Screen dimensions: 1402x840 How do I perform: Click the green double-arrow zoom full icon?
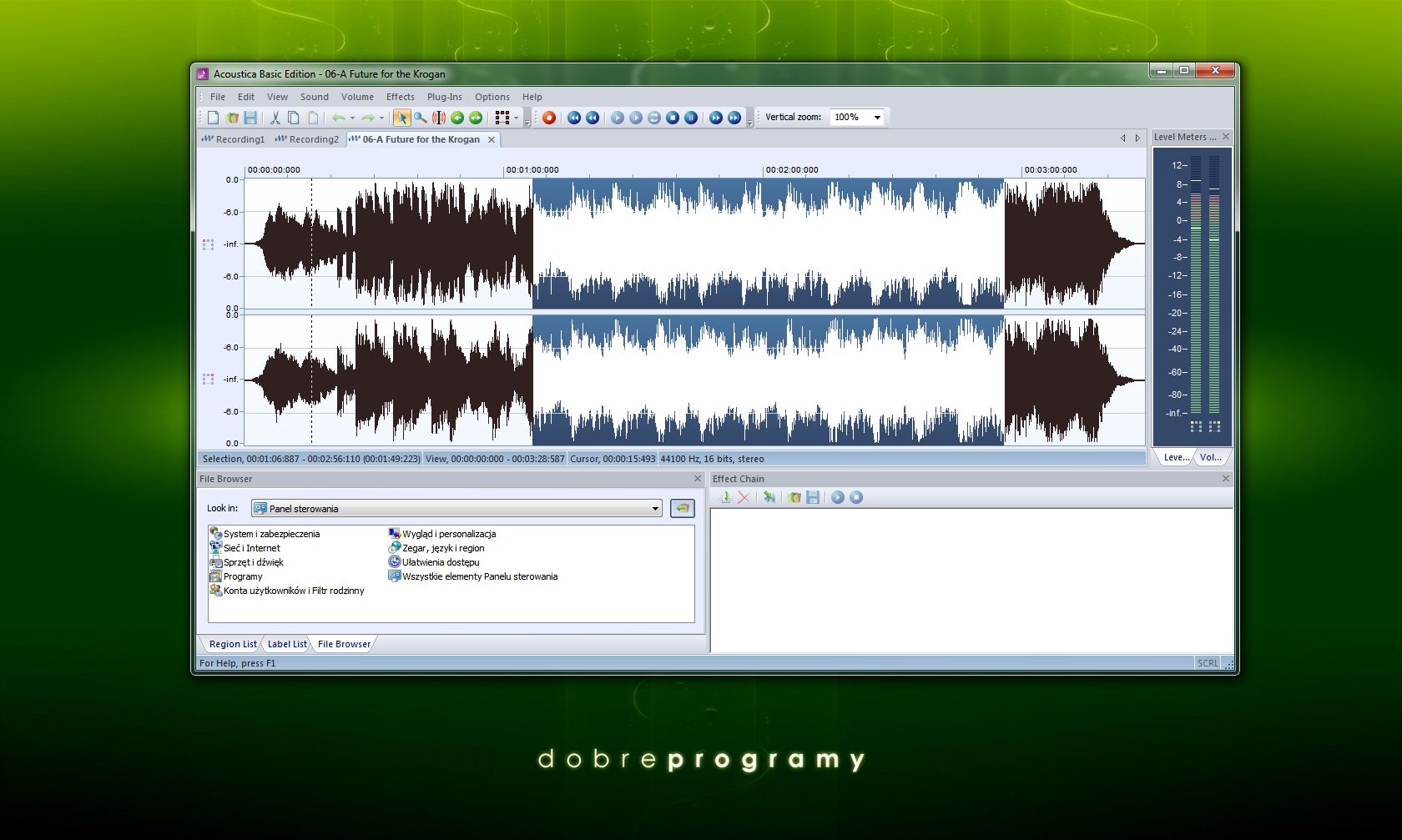point(476,118)
